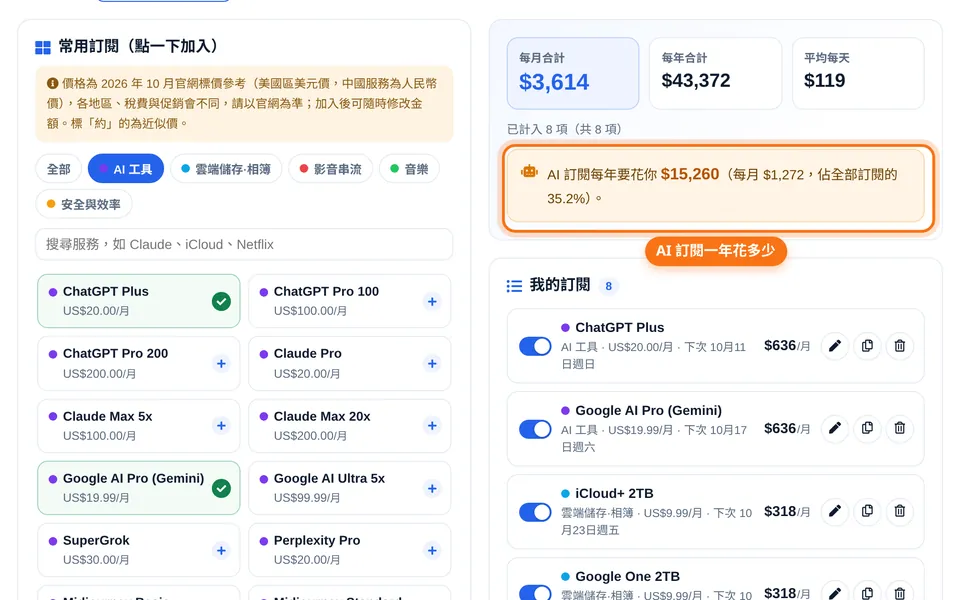Image resolution: width=960 pixels, height=600 pixels.
Task: Uncheck ChatGPT Plus green checkmark in catalog
Action: click(221, 301)
